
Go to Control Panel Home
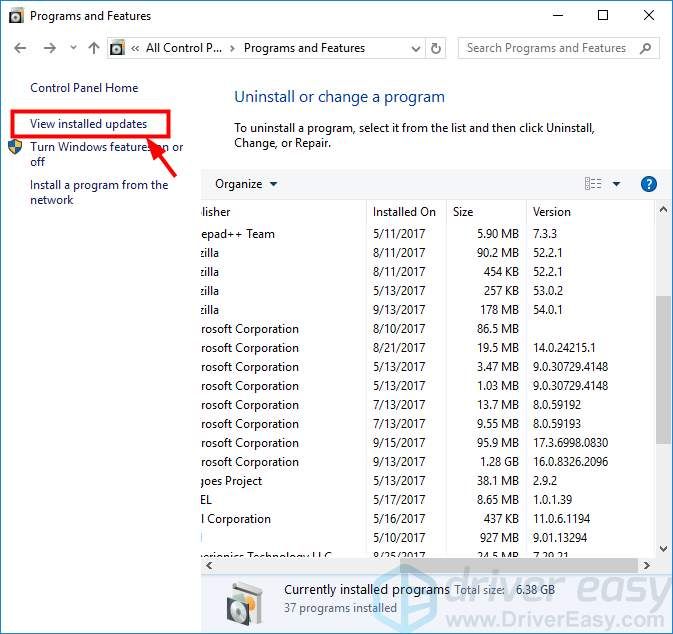coord(84,88)
